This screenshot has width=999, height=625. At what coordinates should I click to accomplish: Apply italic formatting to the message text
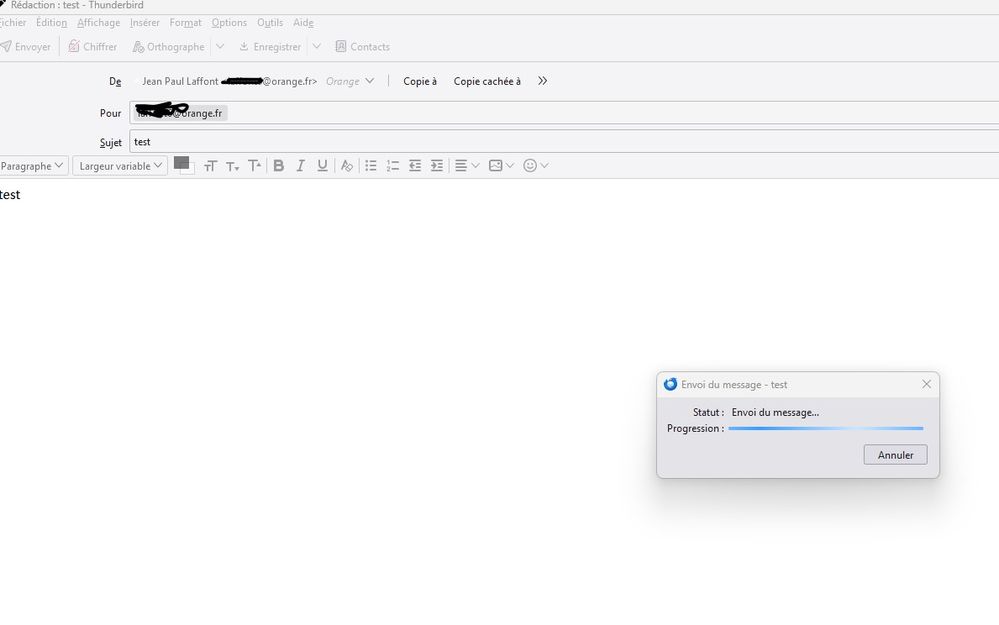click(300, 165)
